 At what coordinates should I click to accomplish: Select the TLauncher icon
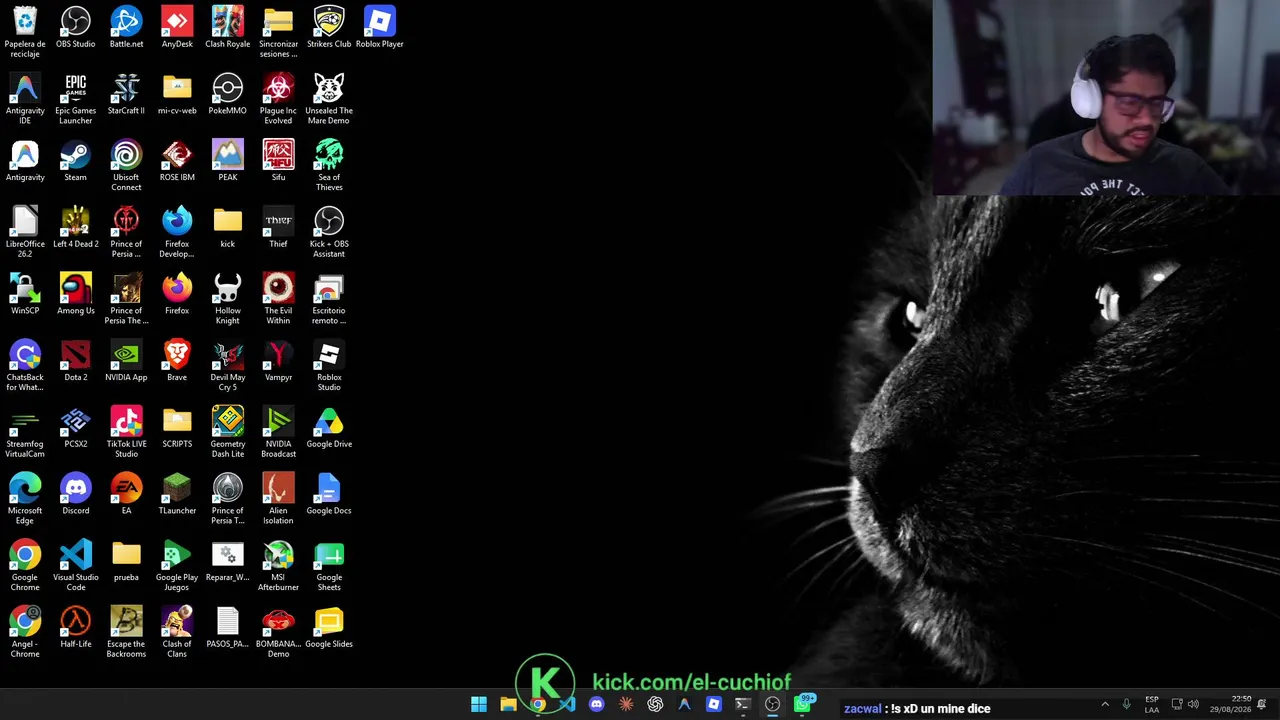click(177, 494)
